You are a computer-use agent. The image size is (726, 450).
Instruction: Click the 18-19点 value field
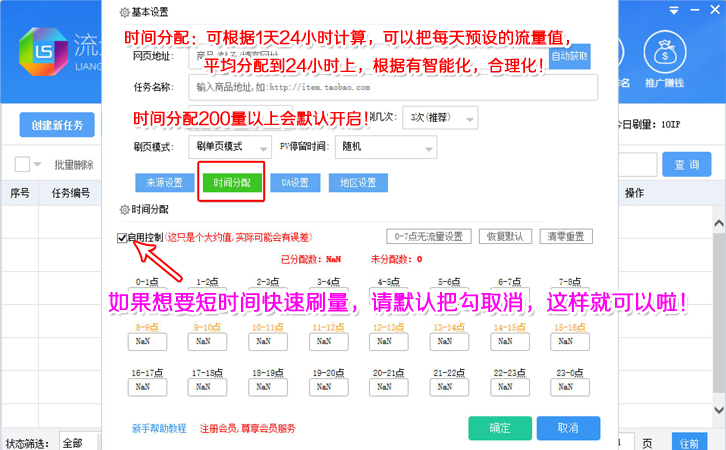pos(268,387)
